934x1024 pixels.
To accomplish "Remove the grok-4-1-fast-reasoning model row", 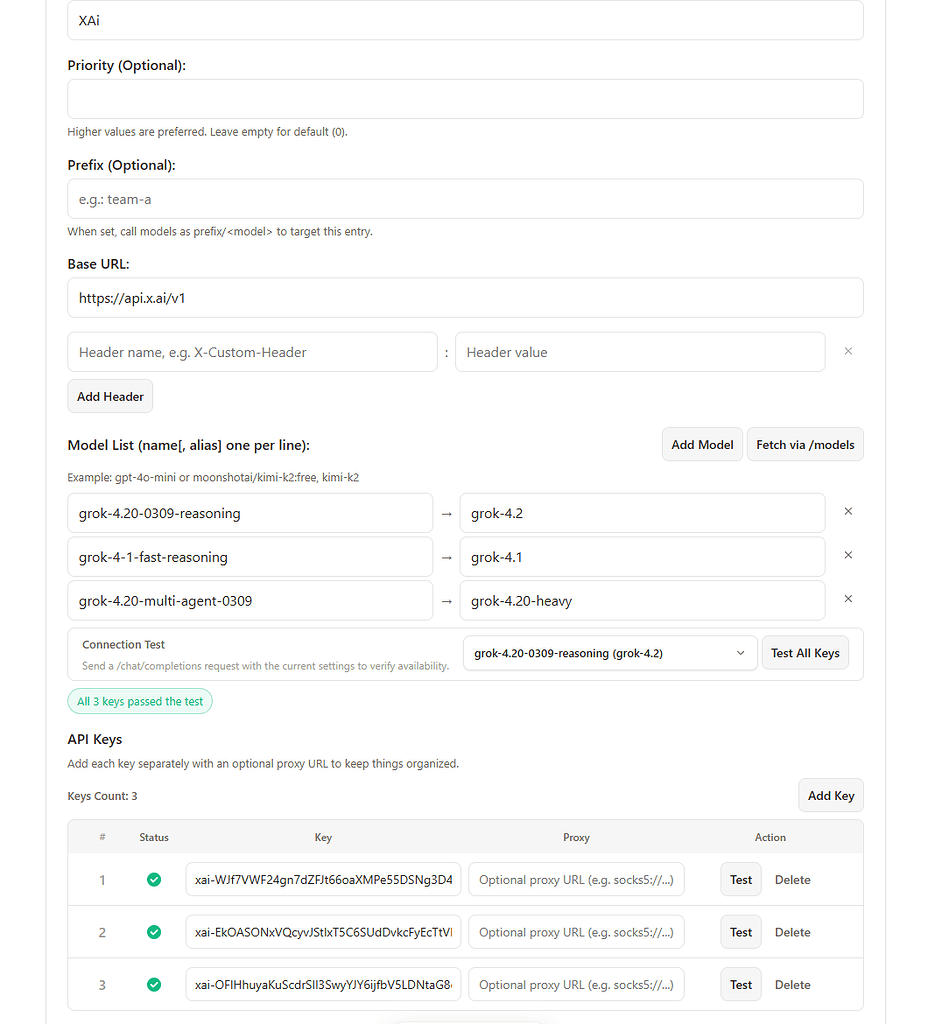I will point(848,555).
